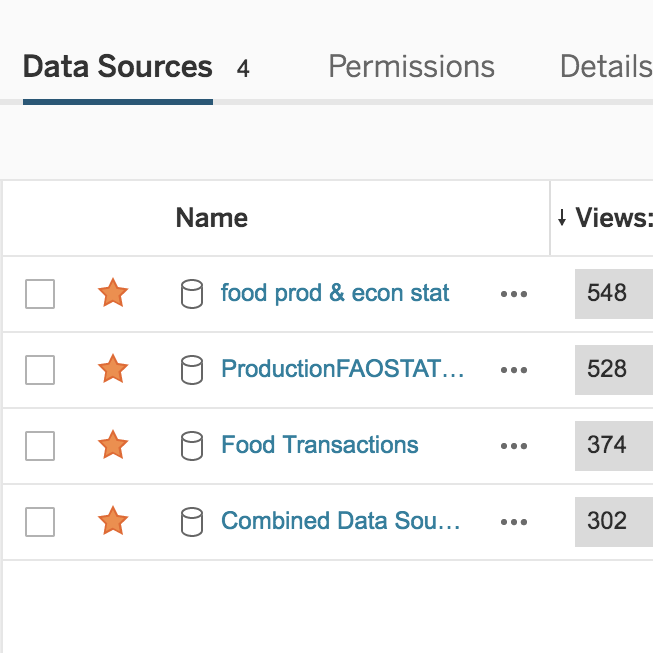Unfavorite the Food Transactions data source star
The height and width of the screenshot is (653, 653).
click(113, 445)
